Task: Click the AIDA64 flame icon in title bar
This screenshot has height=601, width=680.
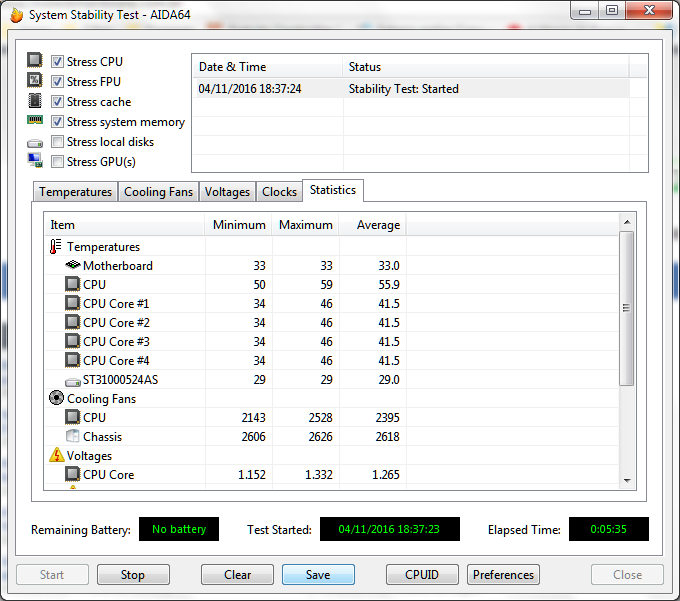Action: point(16,15)
